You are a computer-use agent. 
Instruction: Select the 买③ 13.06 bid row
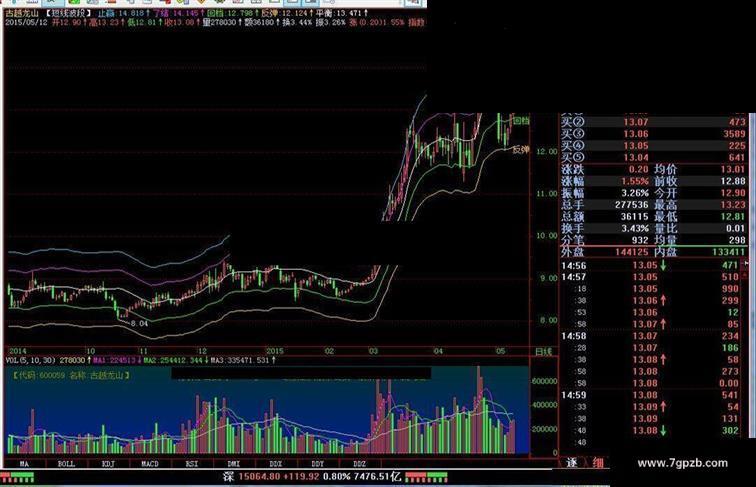coord(654,134)
